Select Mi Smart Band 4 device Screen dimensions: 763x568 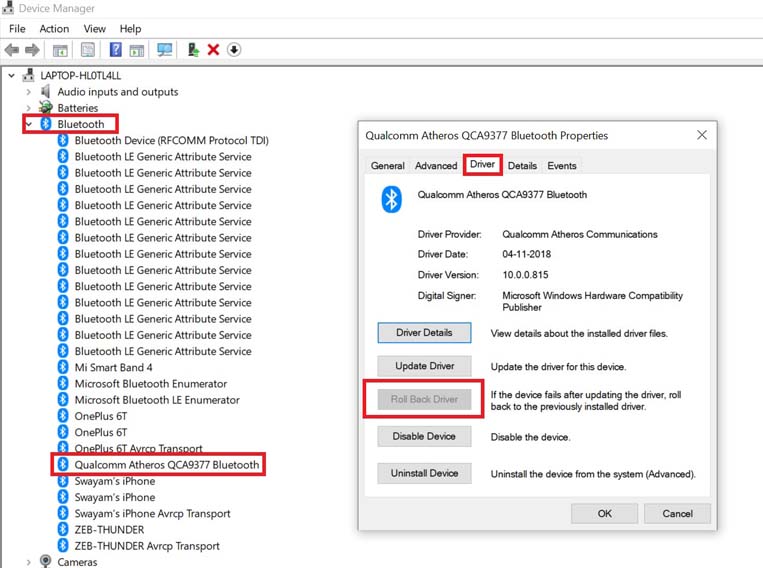click(113, 367)
